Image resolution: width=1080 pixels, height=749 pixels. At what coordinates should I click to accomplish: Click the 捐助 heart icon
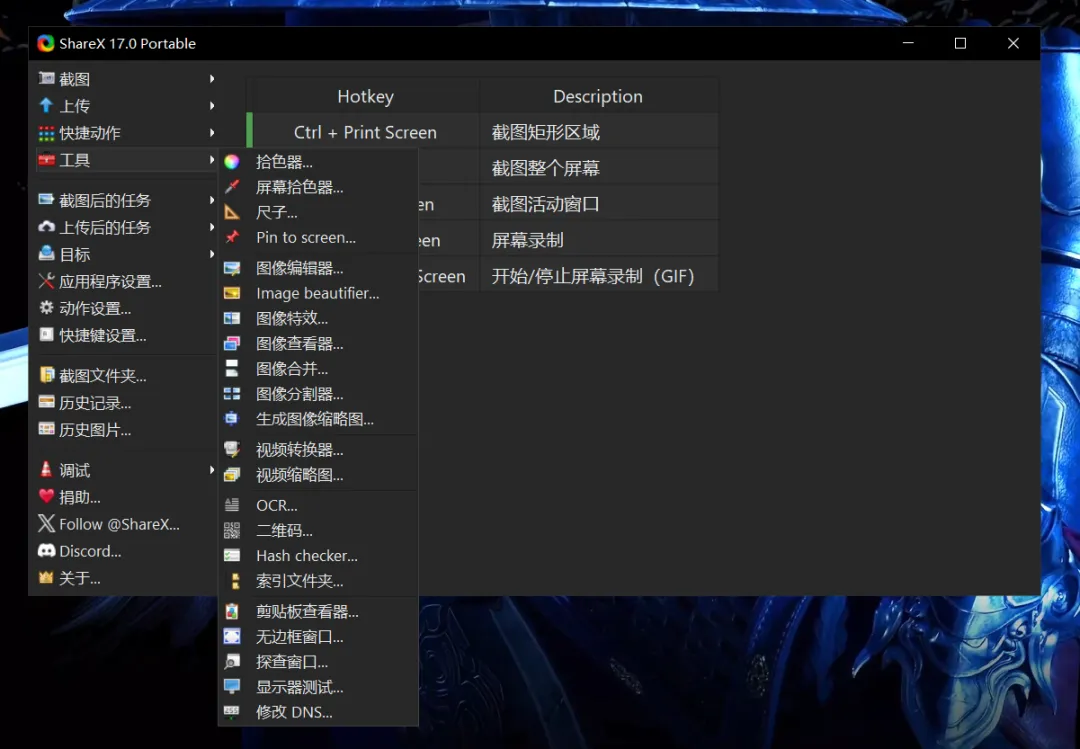[46, 496]
